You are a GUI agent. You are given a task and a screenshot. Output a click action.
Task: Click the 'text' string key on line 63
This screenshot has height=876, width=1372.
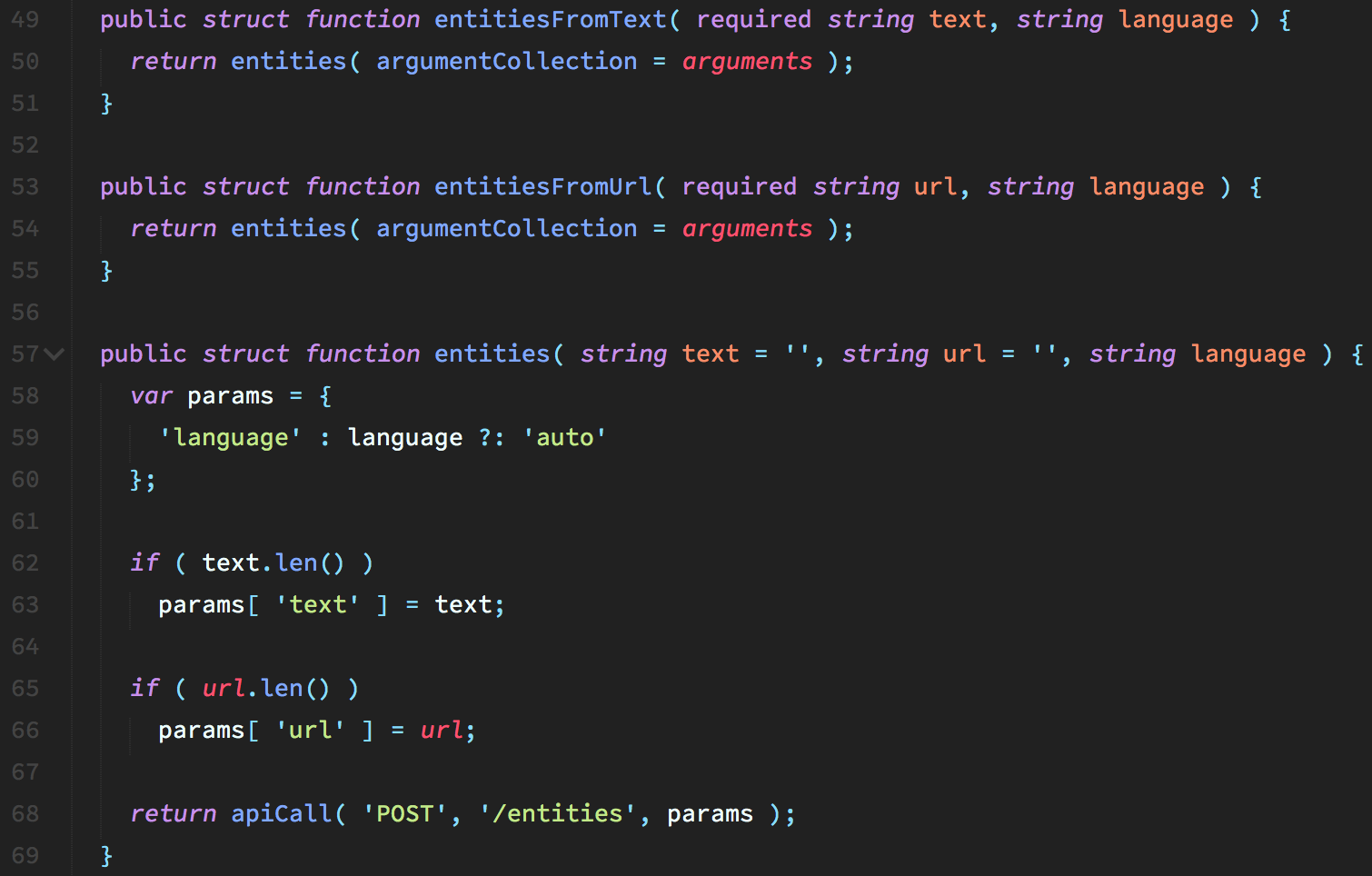(x=318, y=604)
